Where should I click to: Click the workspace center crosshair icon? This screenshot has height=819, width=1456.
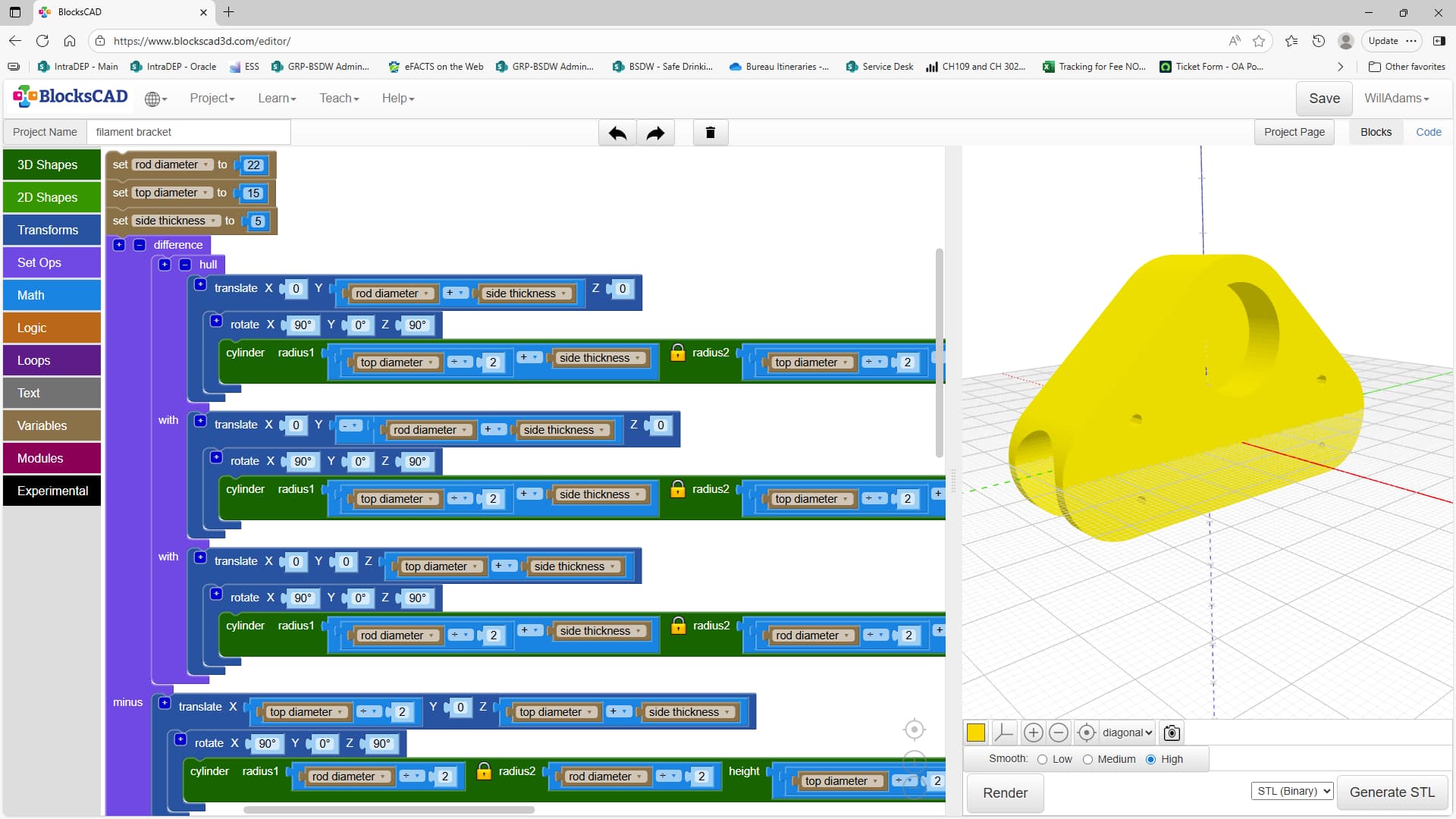coord(915,730)
